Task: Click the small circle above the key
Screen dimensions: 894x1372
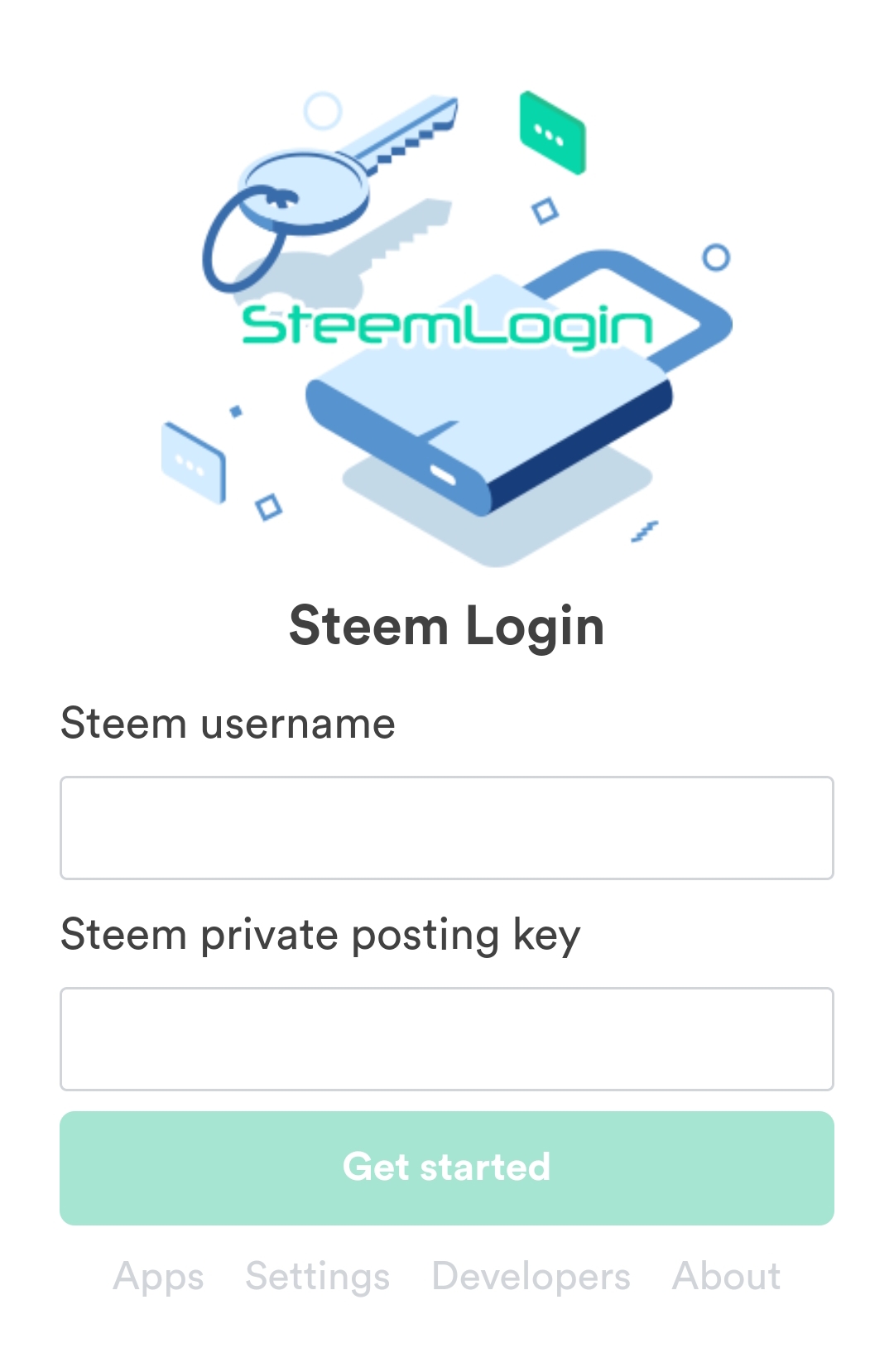Action: tap(323, 110)
